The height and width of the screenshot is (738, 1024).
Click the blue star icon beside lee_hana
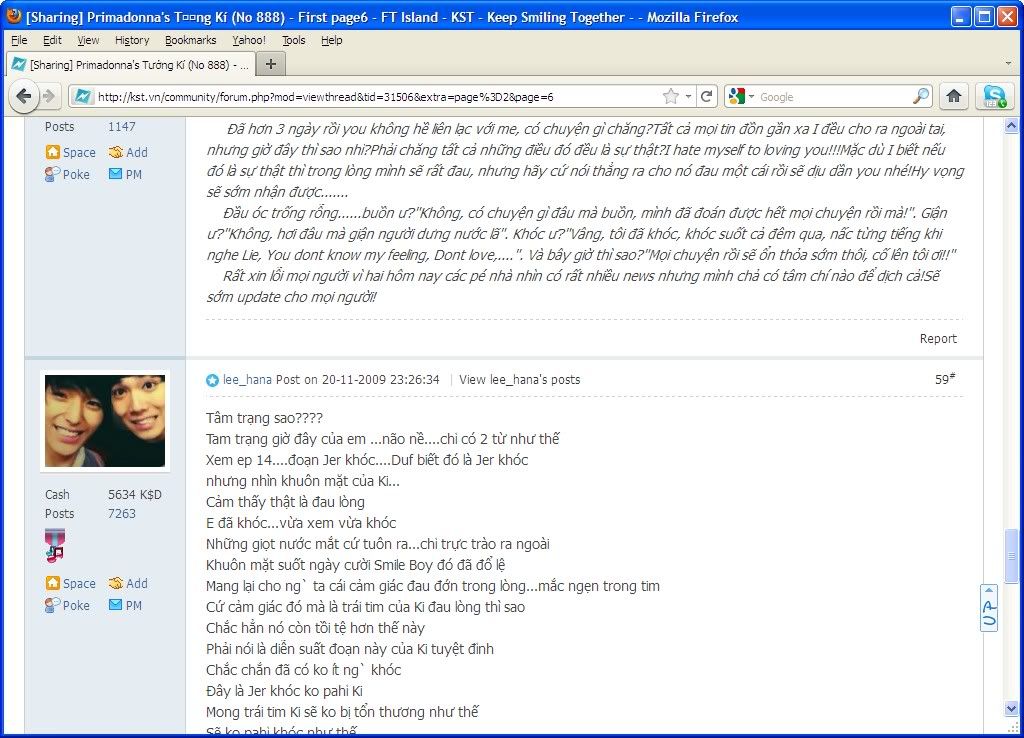pos(212,380)
